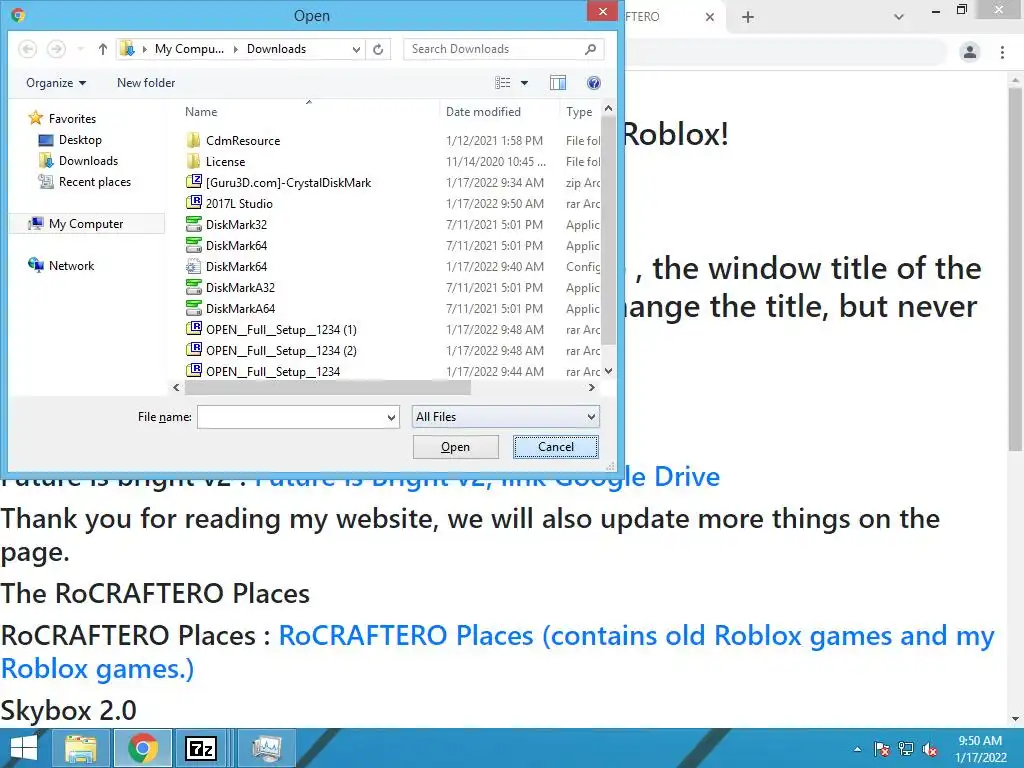Go up one folder level arrow
The image size is (1024, 768).
pyautogui.click(x=103, y=49)
